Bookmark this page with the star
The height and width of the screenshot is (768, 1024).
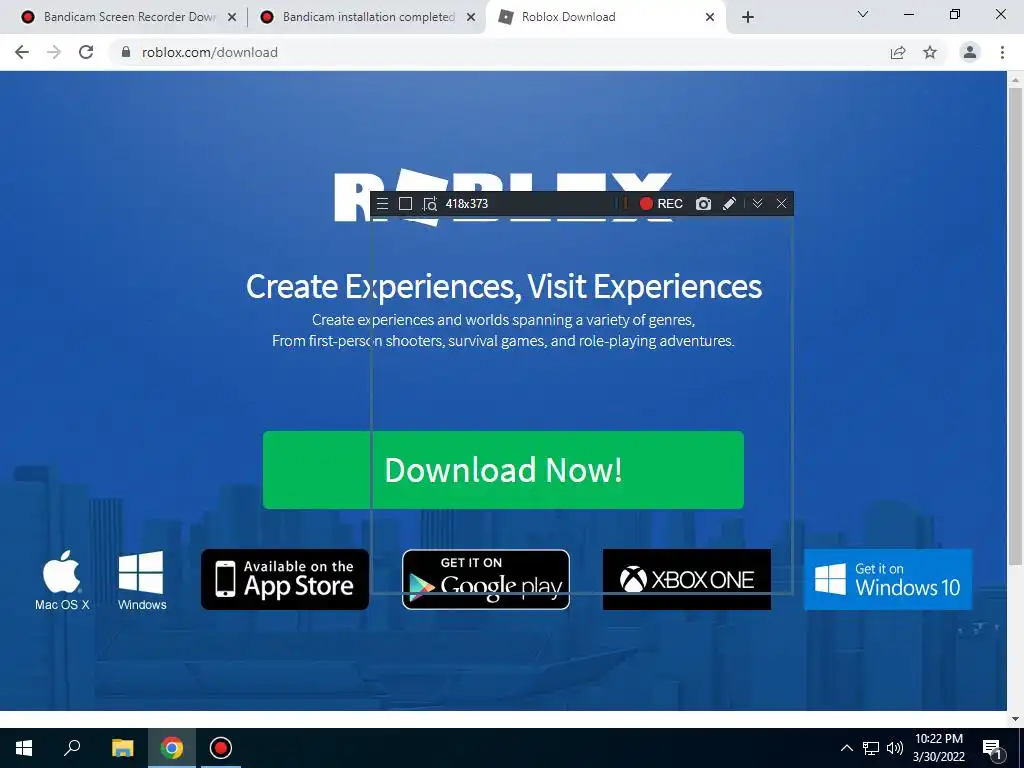pos(930,52)
